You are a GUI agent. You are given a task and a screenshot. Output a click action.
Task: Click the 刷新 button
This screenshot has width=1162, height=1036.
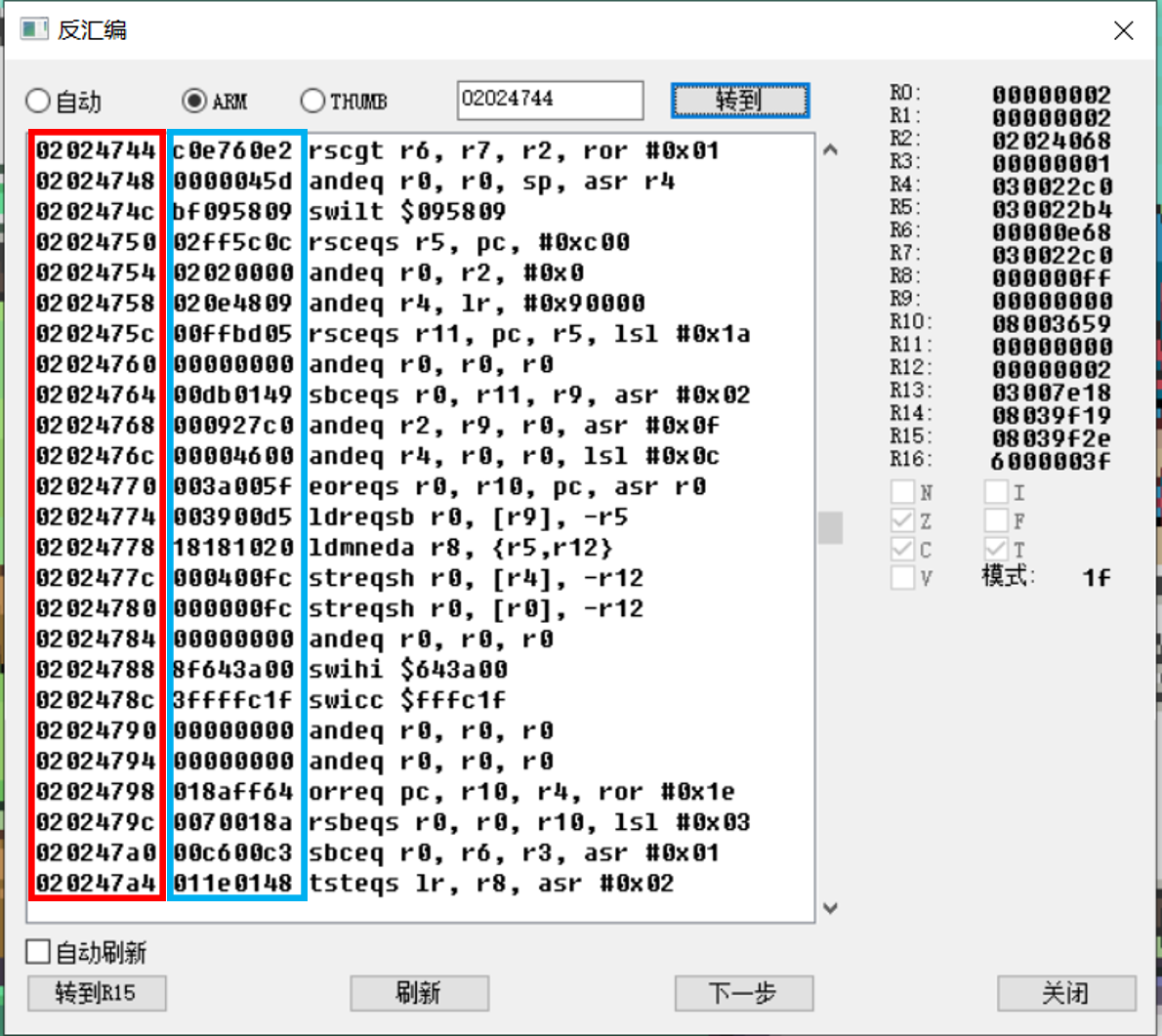[x=420, y=993]
